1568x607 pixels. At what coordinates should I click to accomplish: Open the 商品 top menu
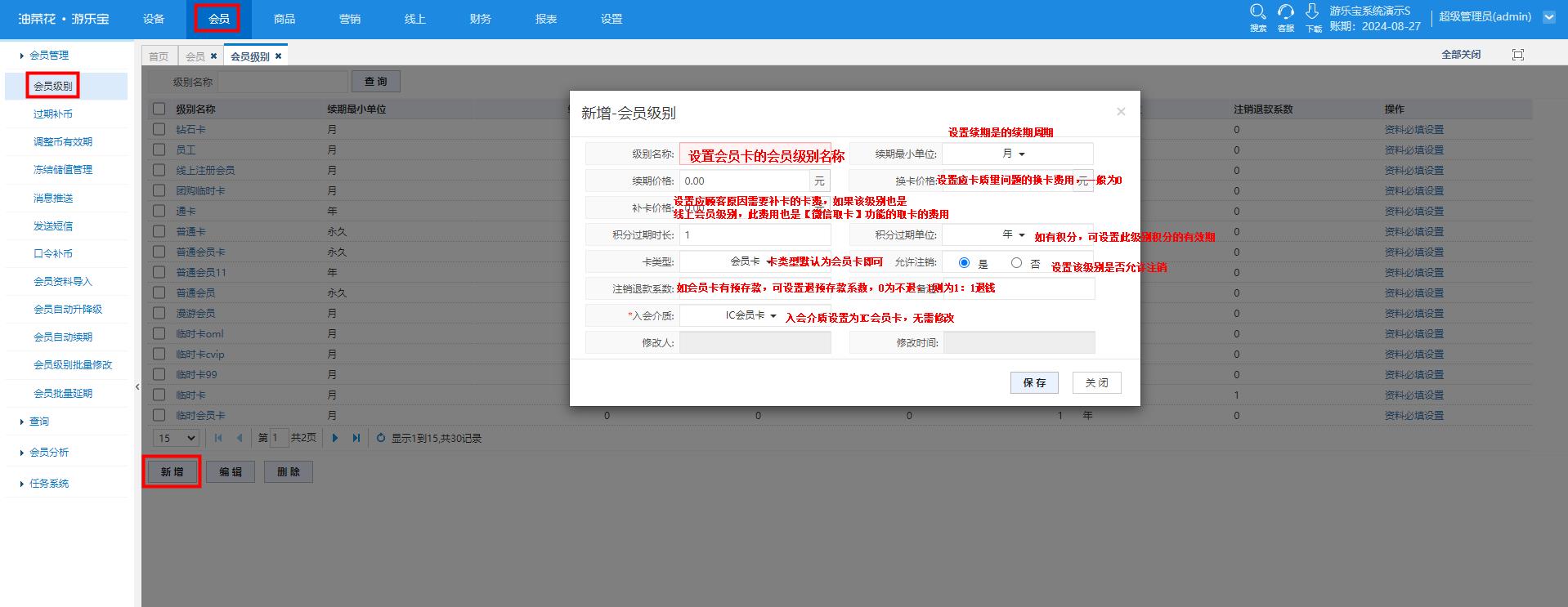[284, 19]
